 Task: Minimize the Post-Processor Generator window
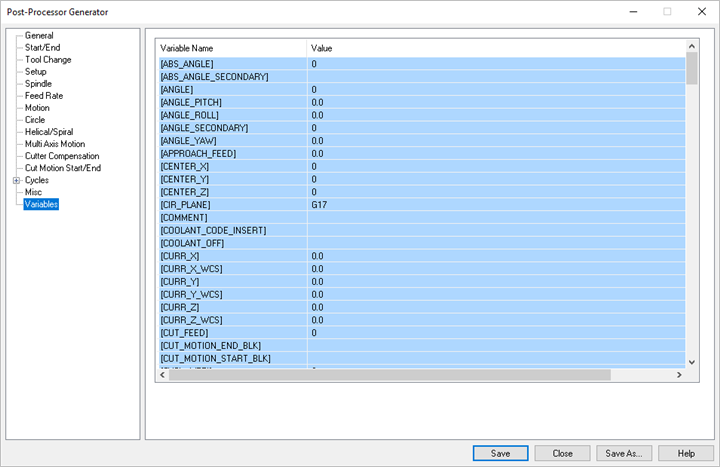click(633, 12)
